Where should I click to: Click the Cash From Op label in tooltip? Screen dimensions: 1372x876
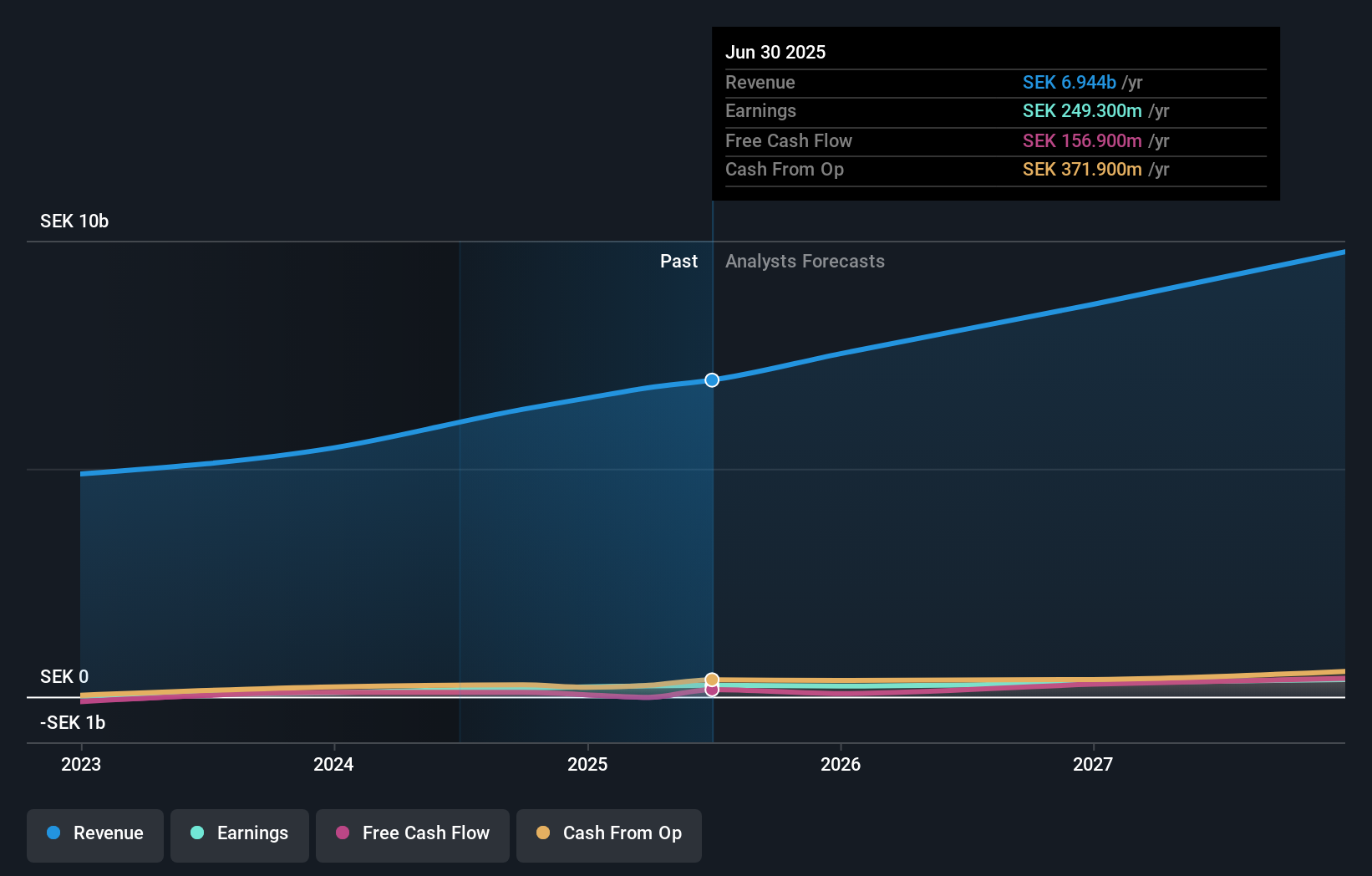(785, 169)
